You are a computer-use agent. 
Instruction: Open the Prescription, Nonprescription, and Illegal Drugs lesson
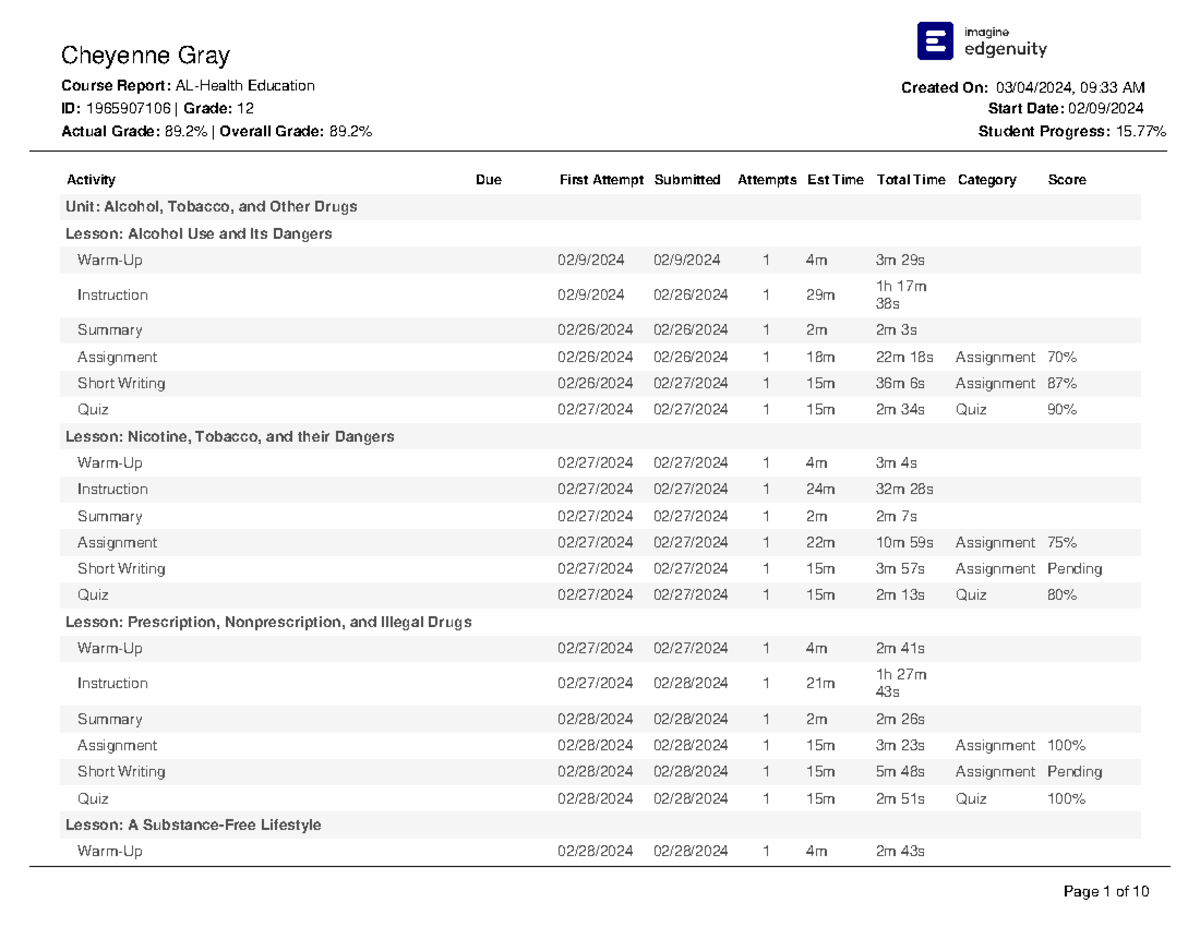tap(268, 622)
